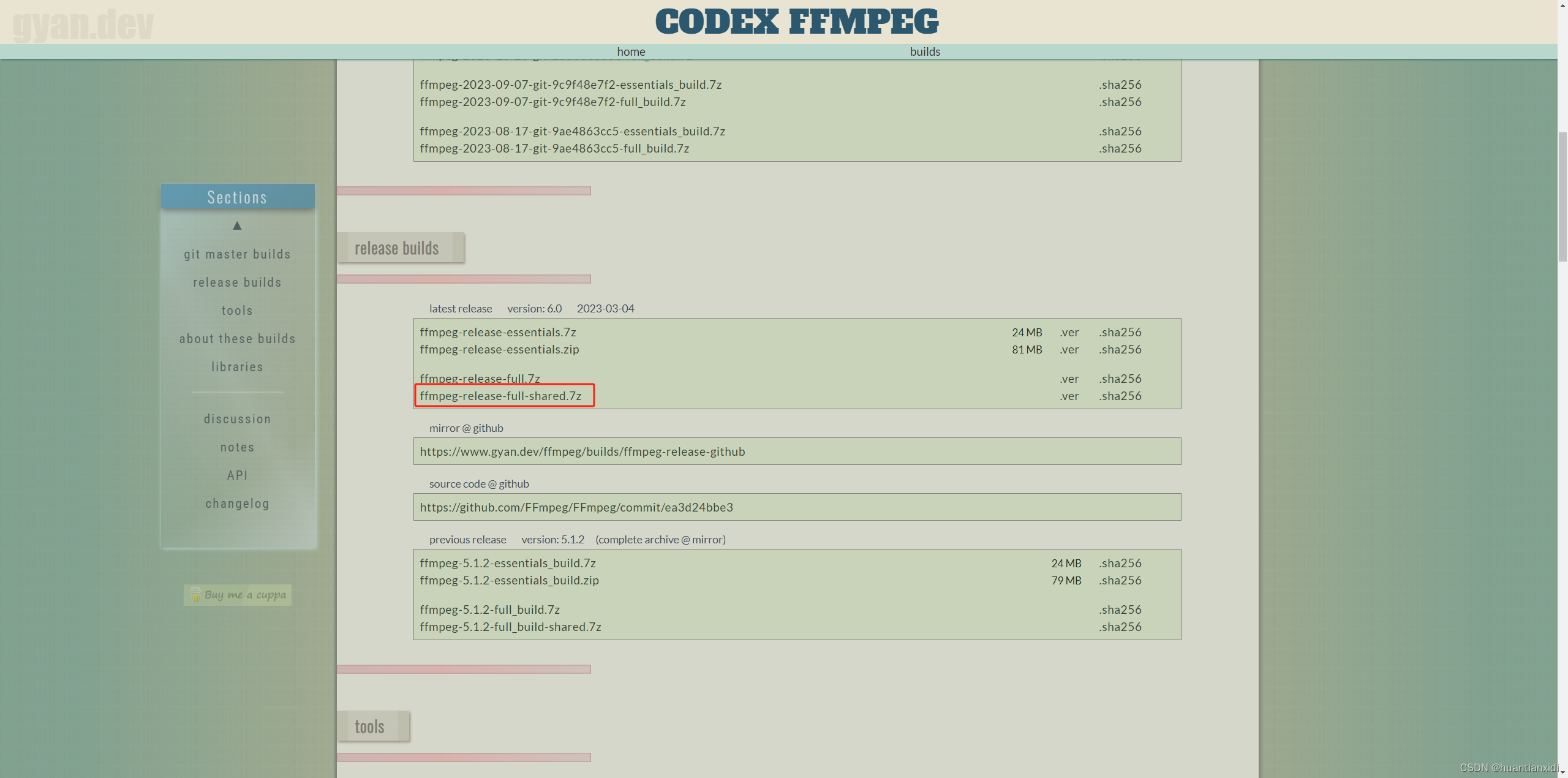Viewport: 1568px width, 778px height.
Task: Click the up arrow in Sections panel
Action: pyautogui.click(x=237, y=225)
